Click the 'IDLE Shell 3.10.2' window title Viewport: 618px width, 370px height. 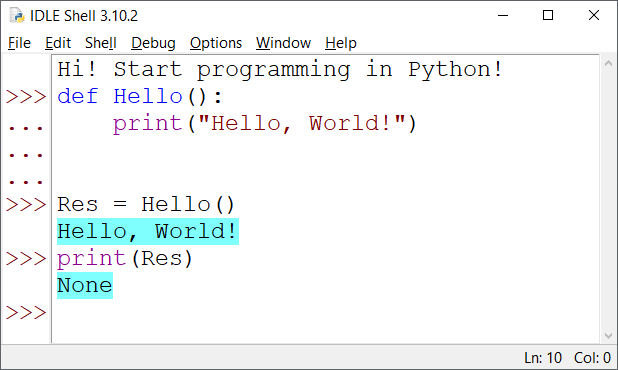[84, 16]
